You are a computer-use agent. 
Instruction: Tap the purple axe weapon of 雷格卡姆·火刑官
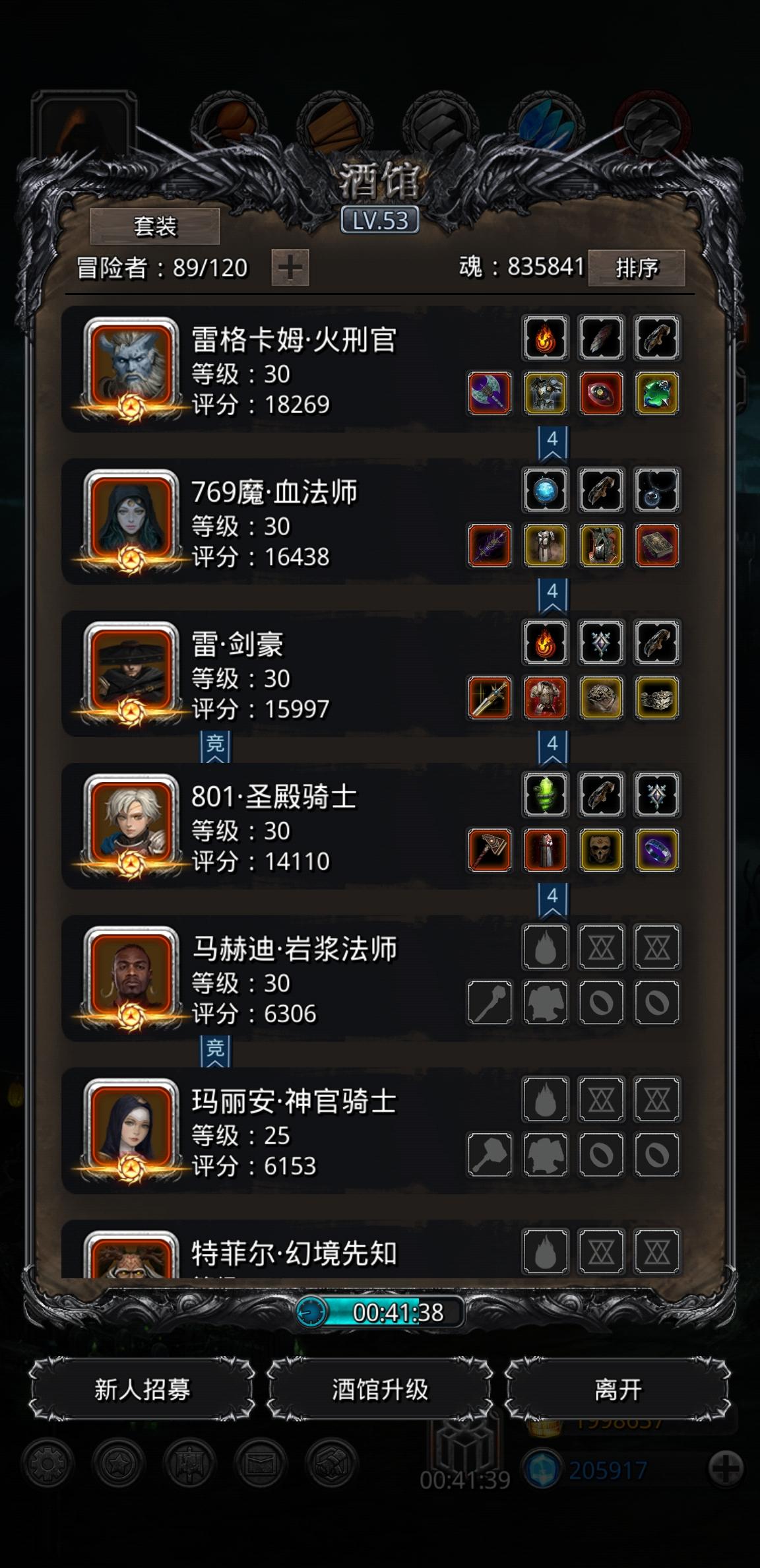[x=490, y=394]
